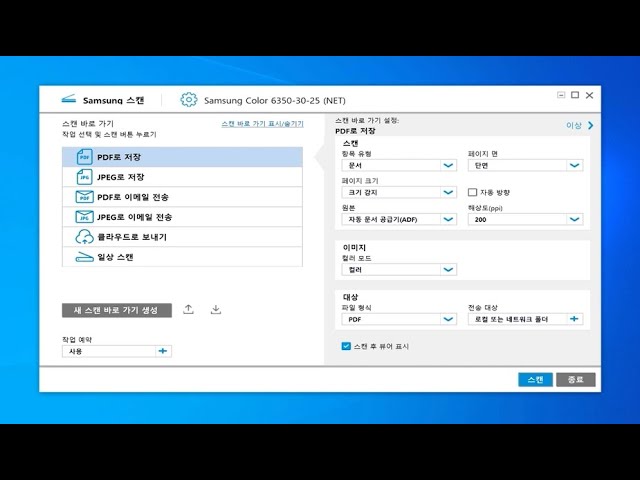Click the PDF email envelope icon

tap(84, 197)
